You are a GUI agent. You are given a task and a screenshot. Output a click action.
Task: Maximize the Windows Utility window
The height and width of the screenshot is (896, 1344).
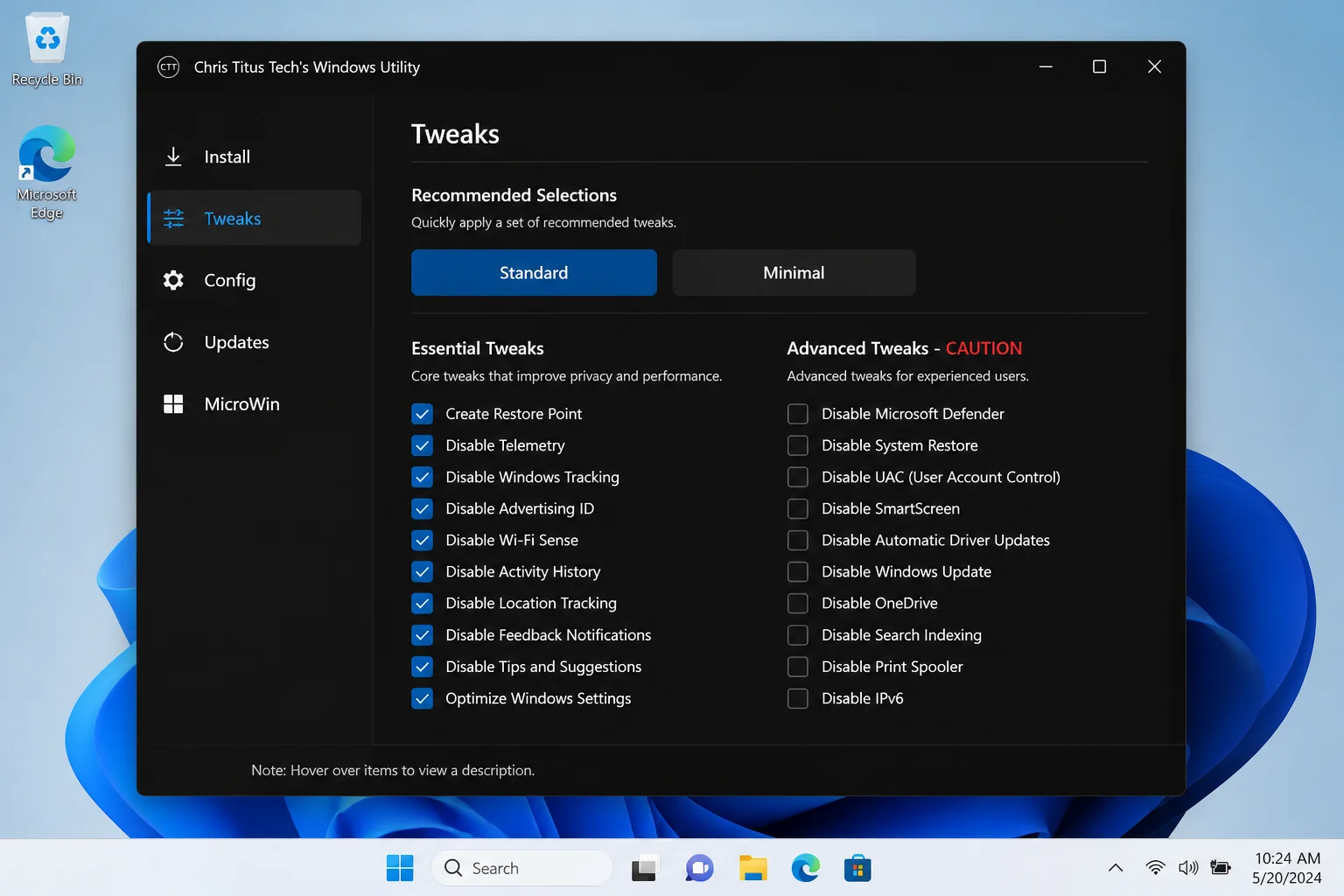coord(1100,66)
